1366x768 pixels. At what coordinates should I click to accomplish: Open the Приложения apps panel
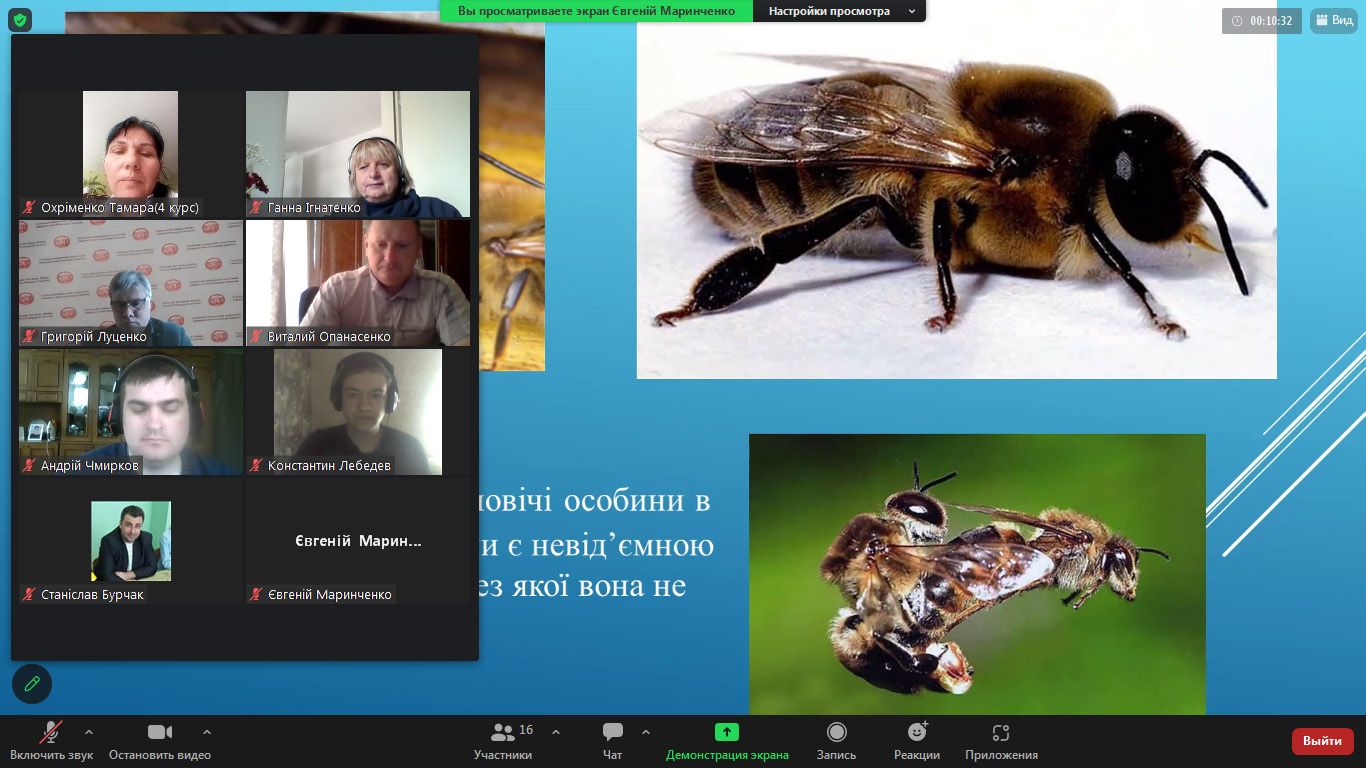click(1001, 741)
